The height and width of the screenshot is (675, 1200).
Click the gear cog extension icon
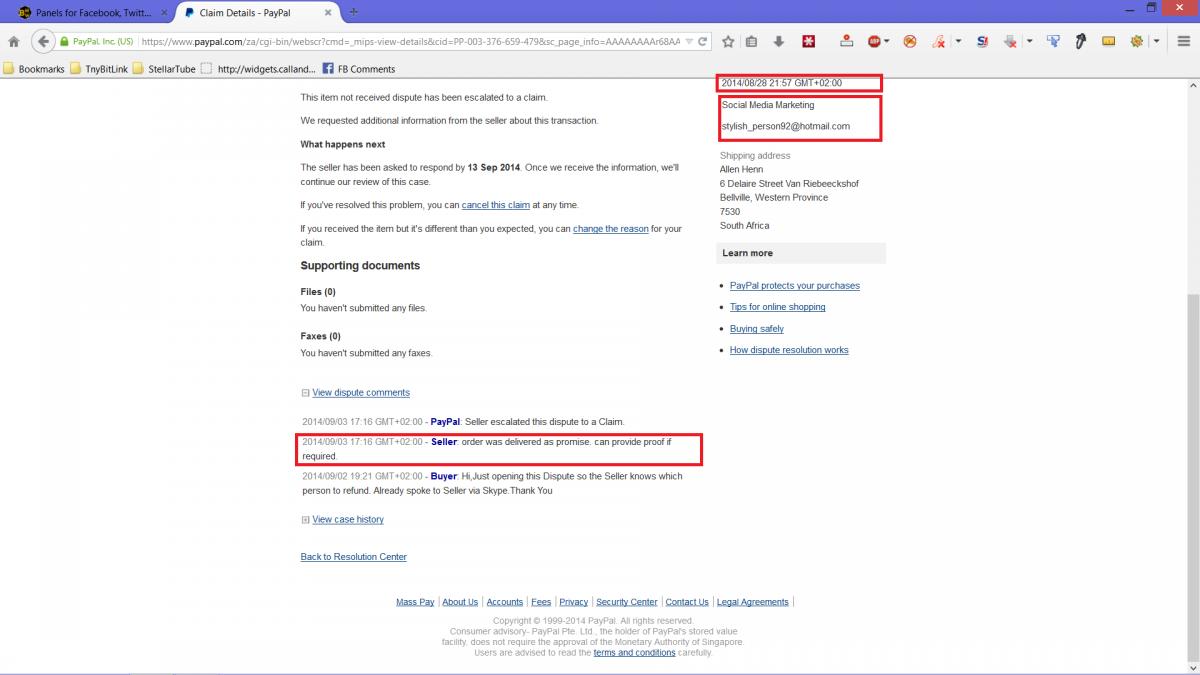(x=1137, y=42)
